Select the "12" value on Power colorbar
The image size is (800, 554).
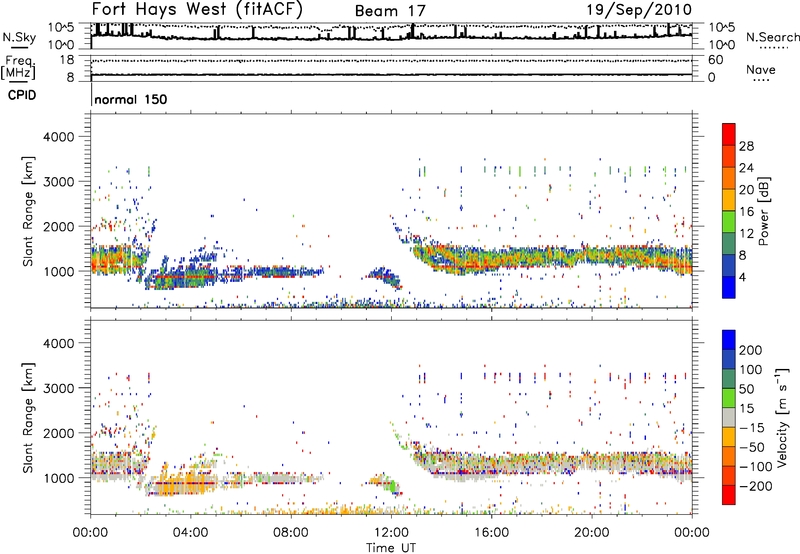pyautogui.click(x=746, y=234)
